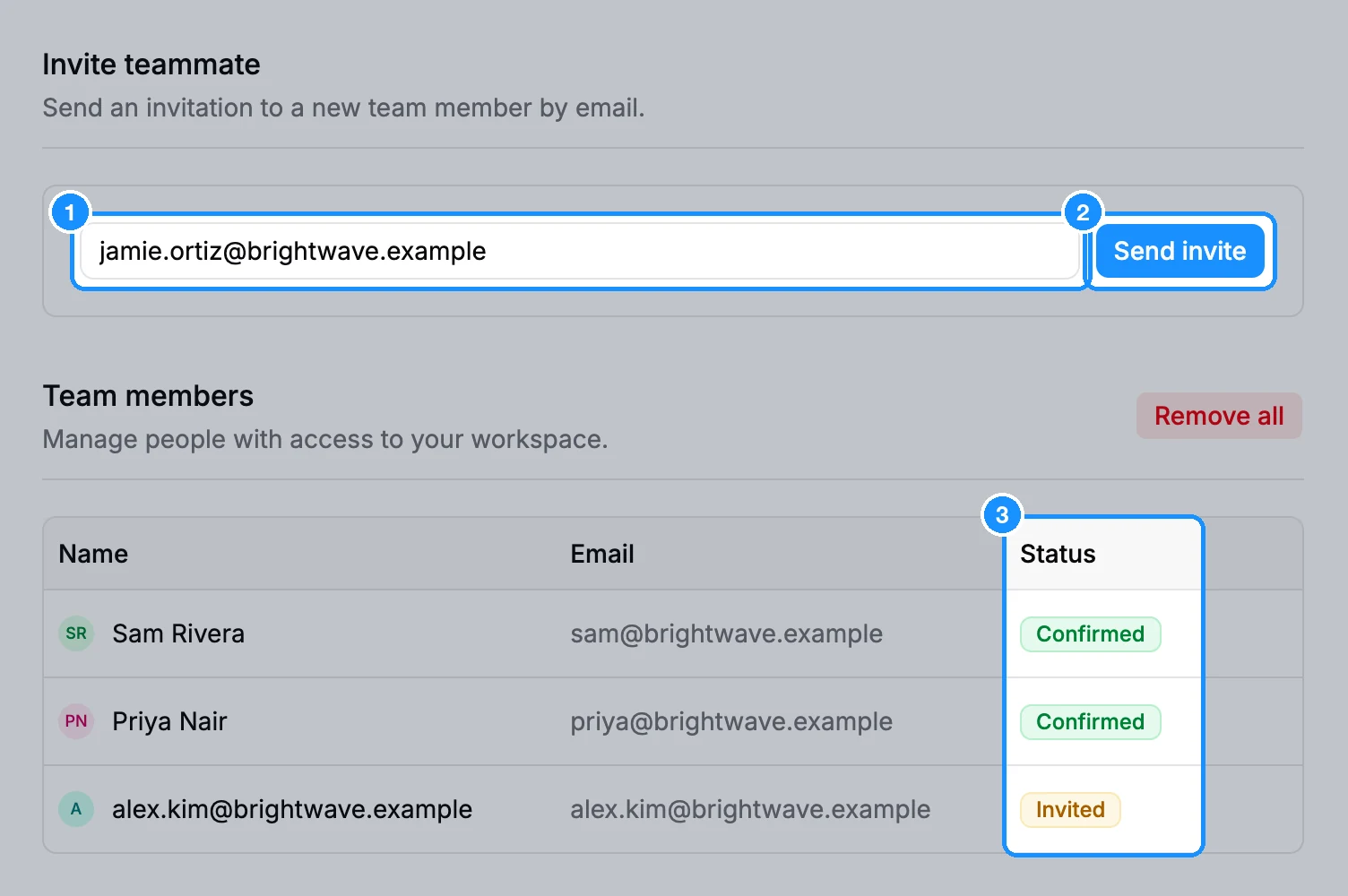Click the A avatar for alex.kim
The width and height of the screenshot is (1348, 896).
pyautogui.click(x=76, y=809)
